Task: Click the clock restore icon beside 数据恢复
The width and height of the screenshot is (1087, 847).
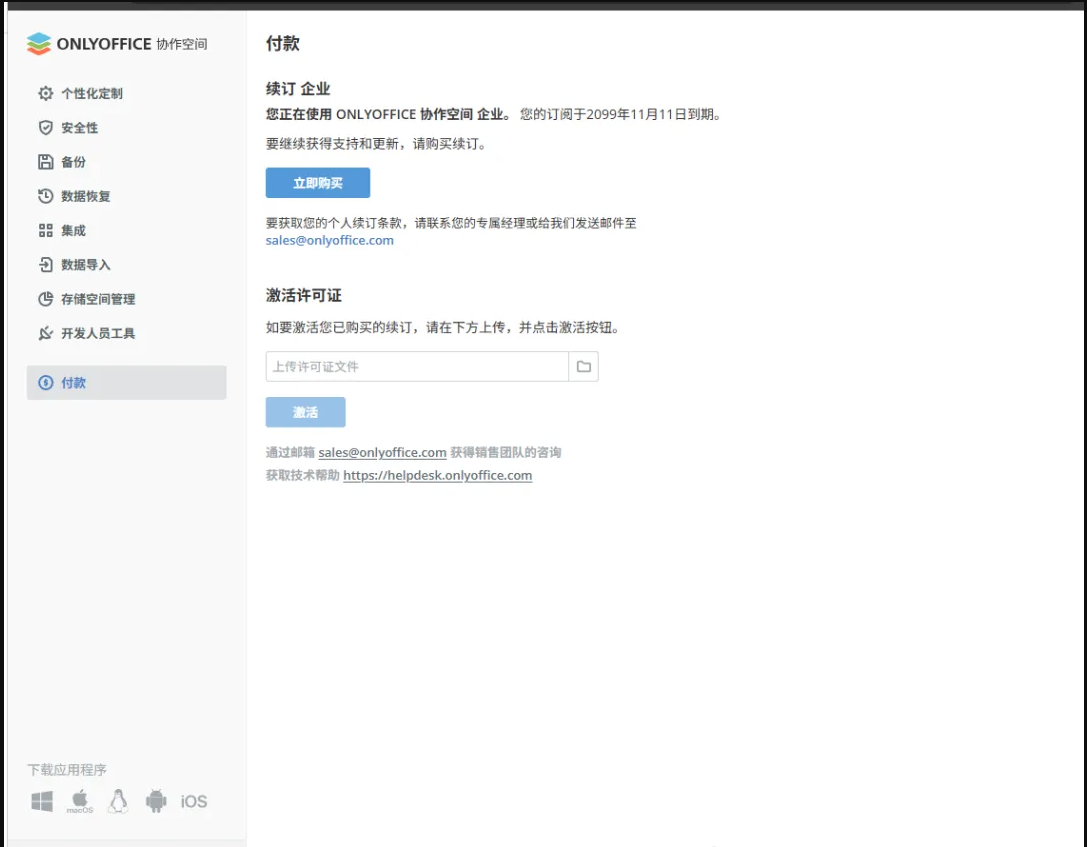Action: 46,196
